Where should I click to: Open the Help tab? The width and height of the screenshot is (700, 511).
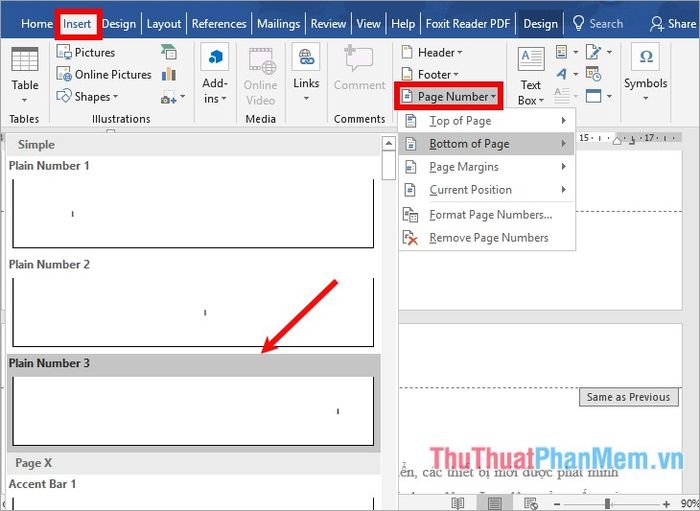[403, 24]
